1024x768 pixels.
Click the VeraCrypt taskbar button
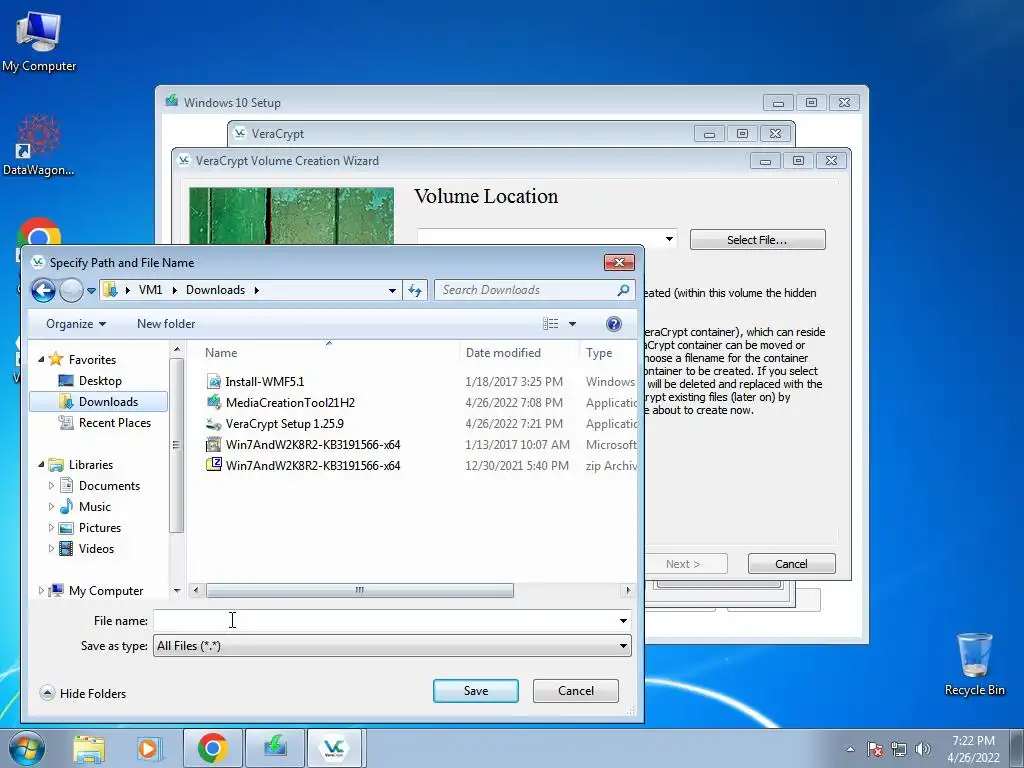[336, 748]
